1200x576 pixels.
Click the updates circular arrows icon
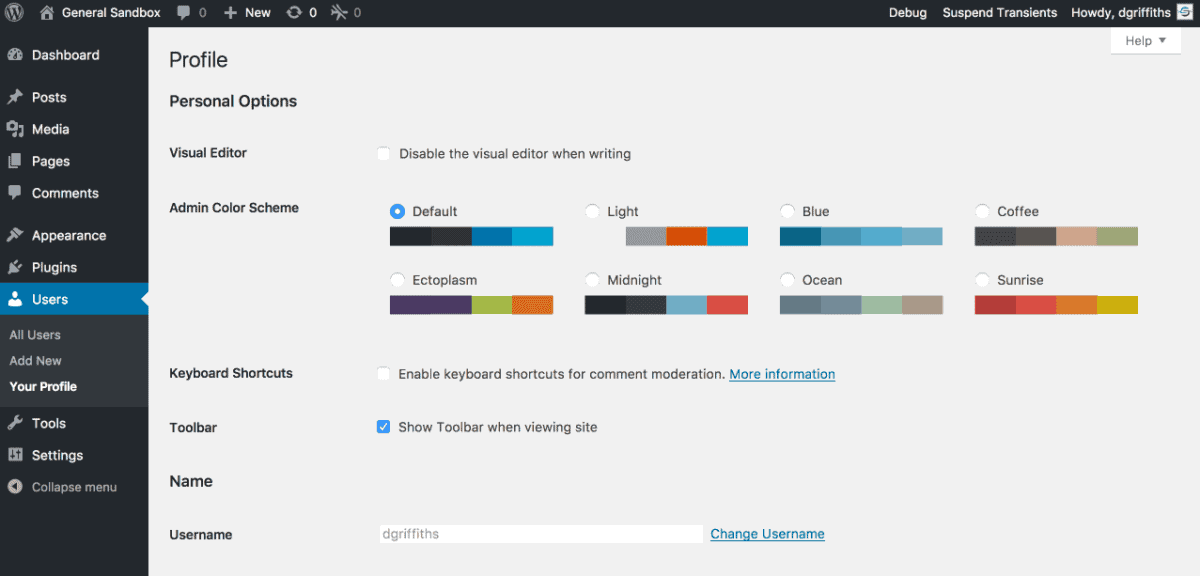pos(294,13)
